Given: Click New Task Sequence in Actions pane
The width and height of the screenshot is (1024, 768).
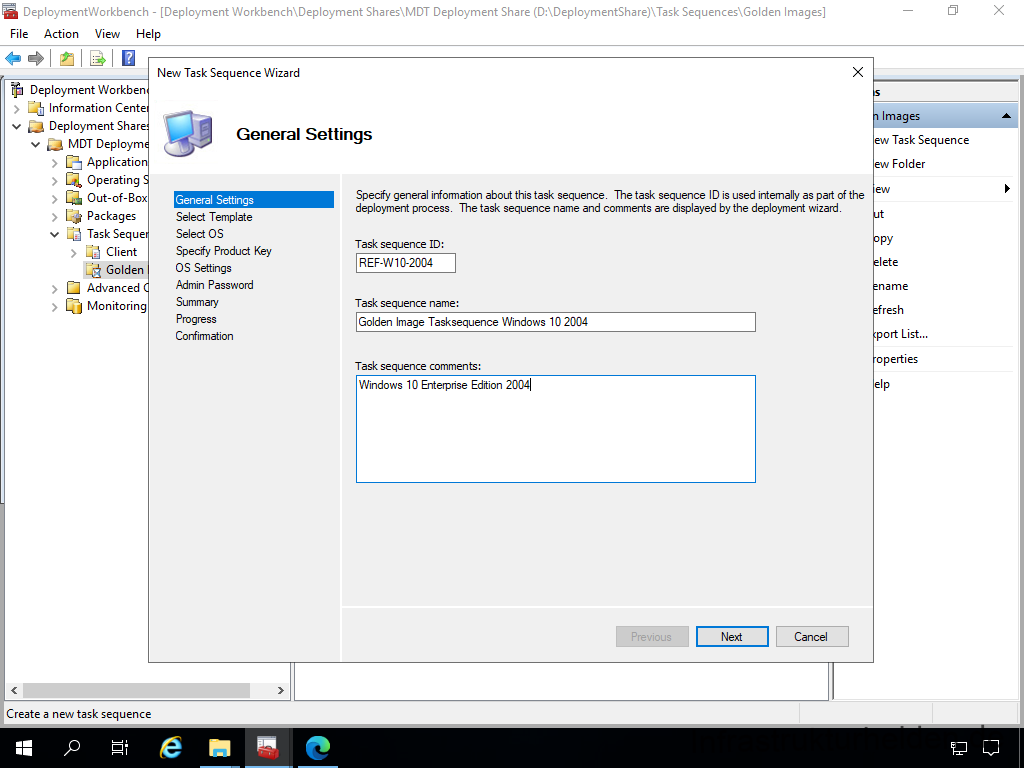Looking at the screenshot, I should click(x=921, y=140).
